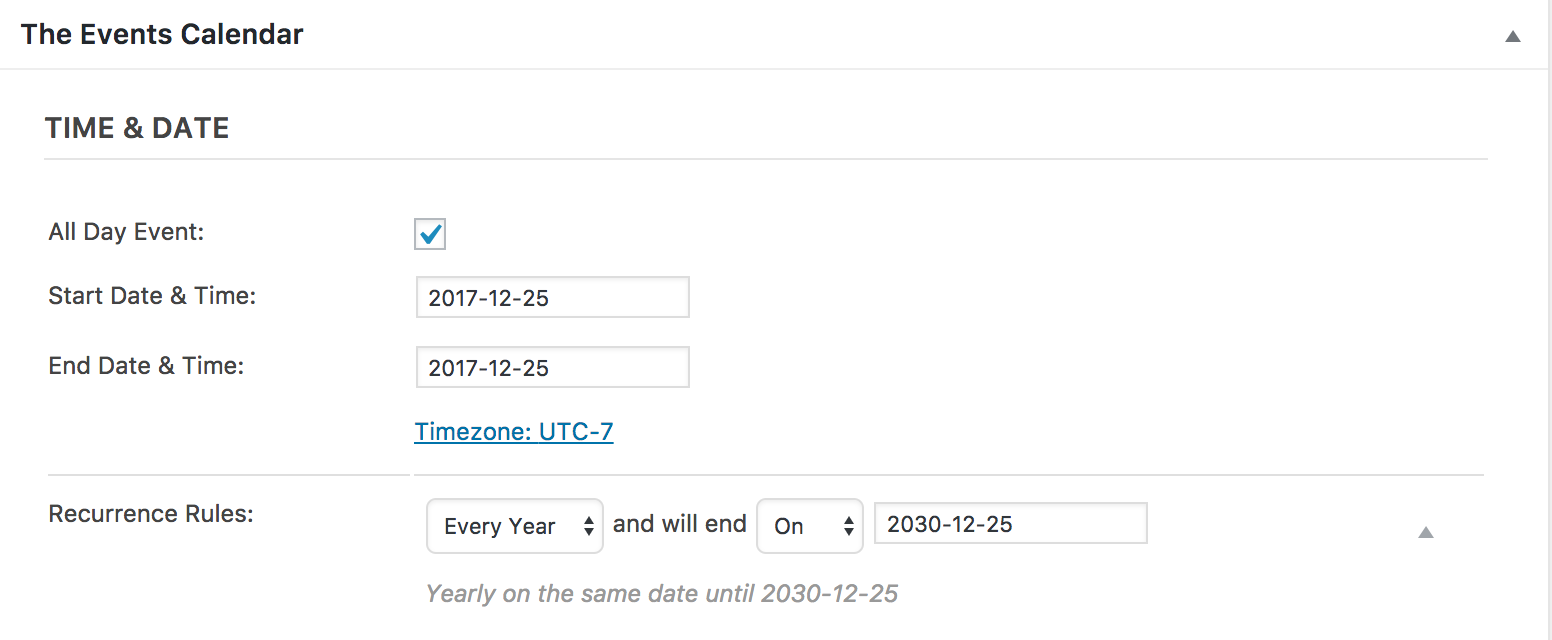
Task: Click the Start Date & Time label
Action: tap(152, 296)
